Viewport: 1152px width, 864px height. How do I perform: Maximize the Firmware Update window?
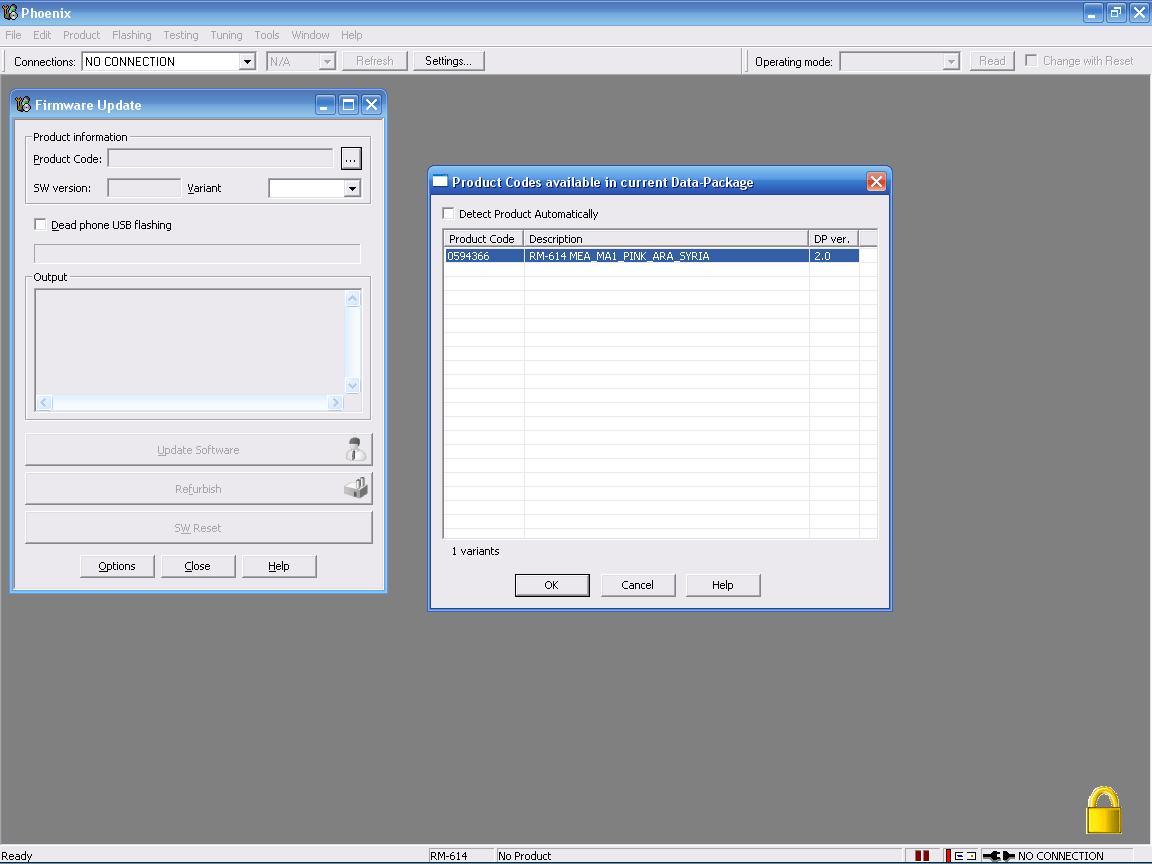[348, 105]
